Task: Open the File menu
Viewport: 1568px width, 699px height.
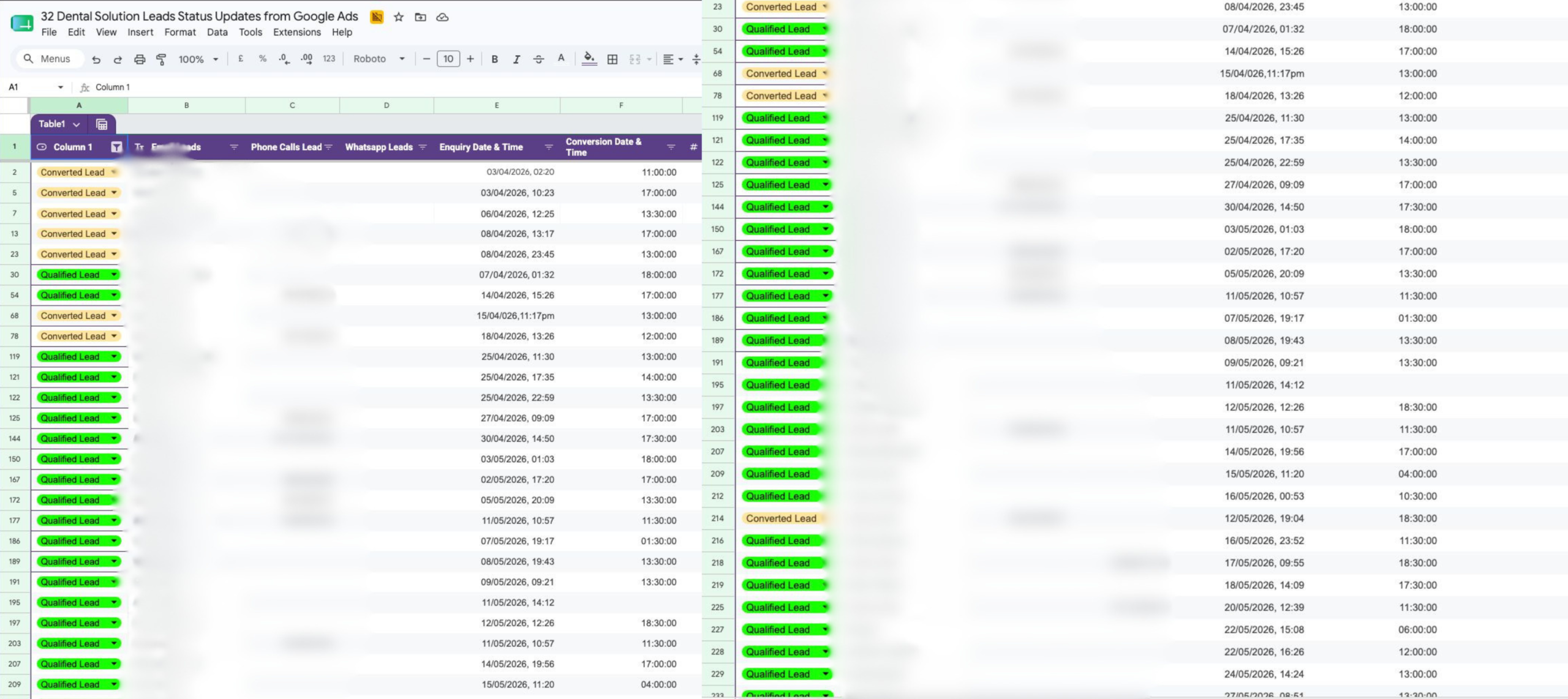Action: click(x=49, y=32)
